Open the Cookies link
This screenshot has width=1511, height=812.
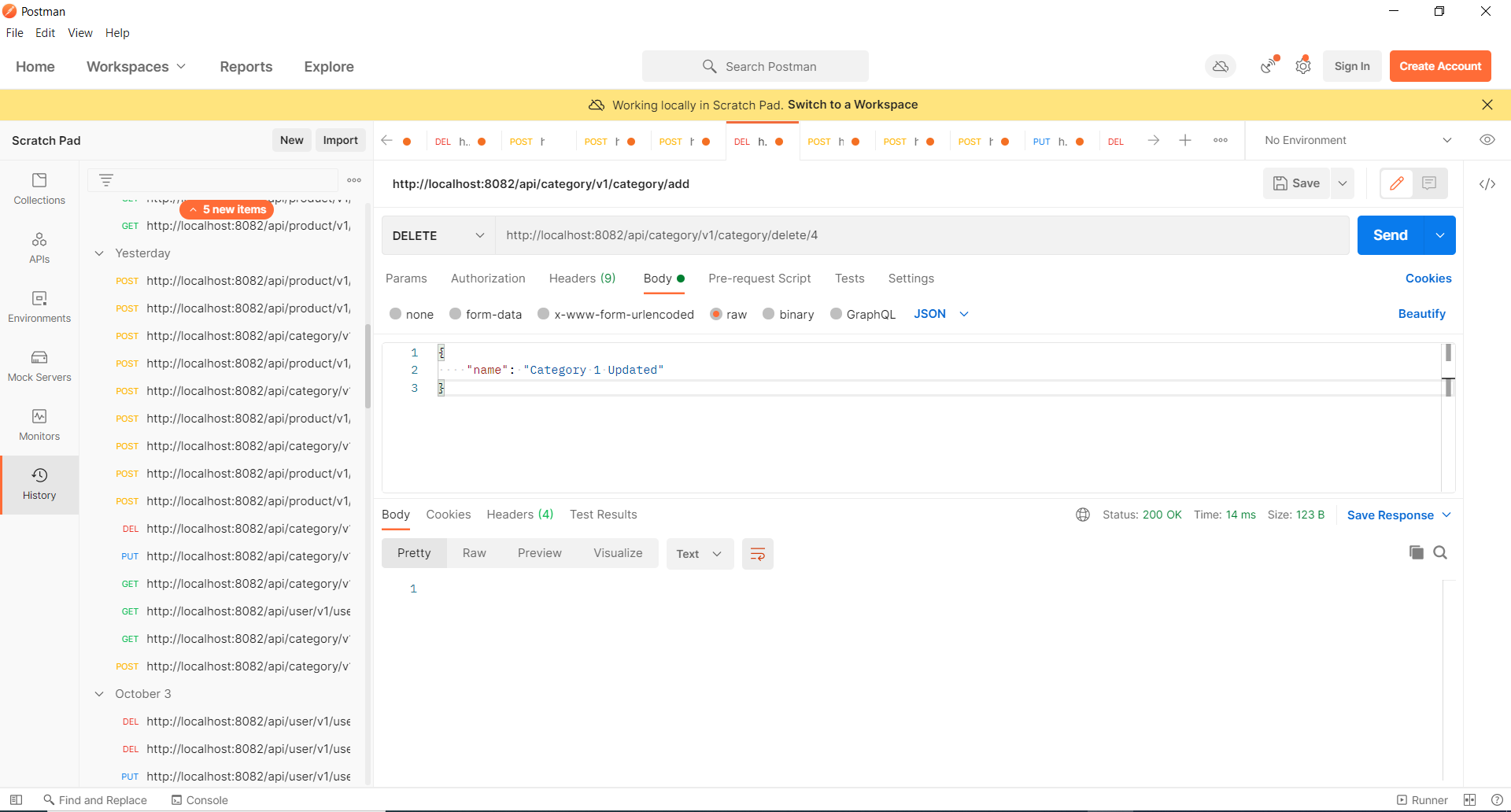pos(1428,279)
